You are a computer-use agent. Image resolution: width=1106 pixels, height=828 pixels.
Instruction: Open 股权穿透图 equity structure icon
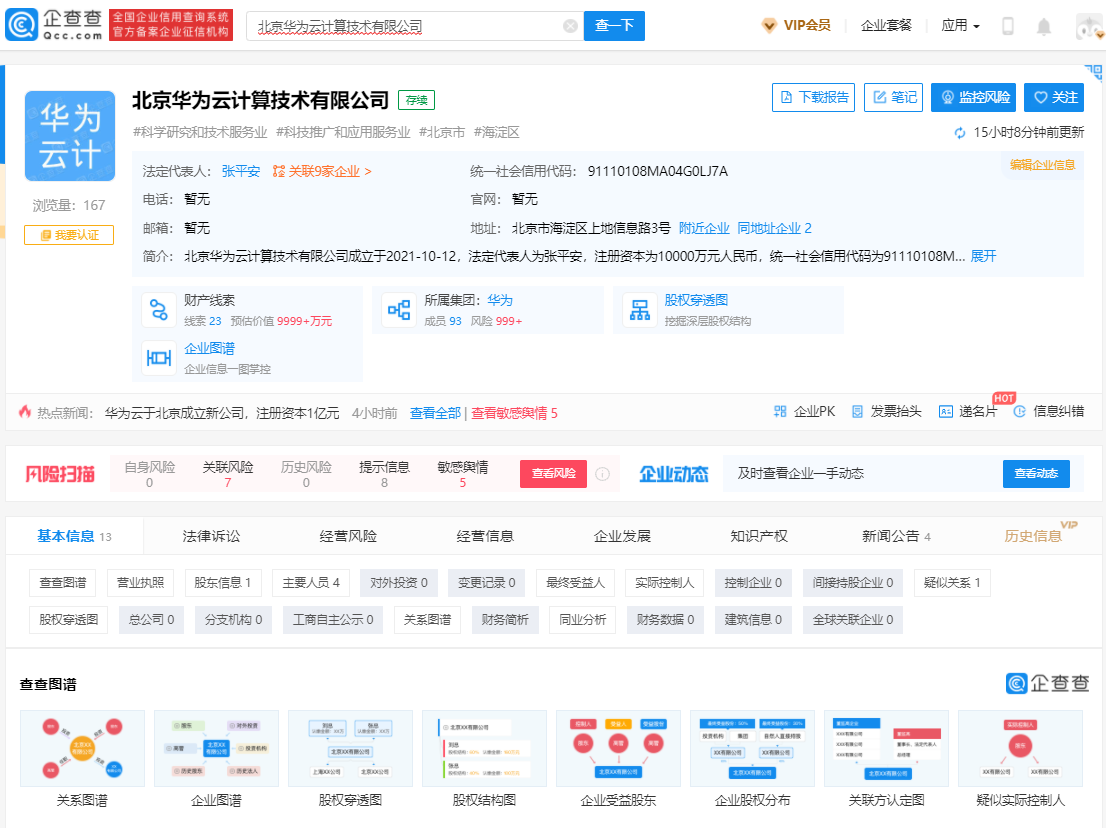(638, 310)
